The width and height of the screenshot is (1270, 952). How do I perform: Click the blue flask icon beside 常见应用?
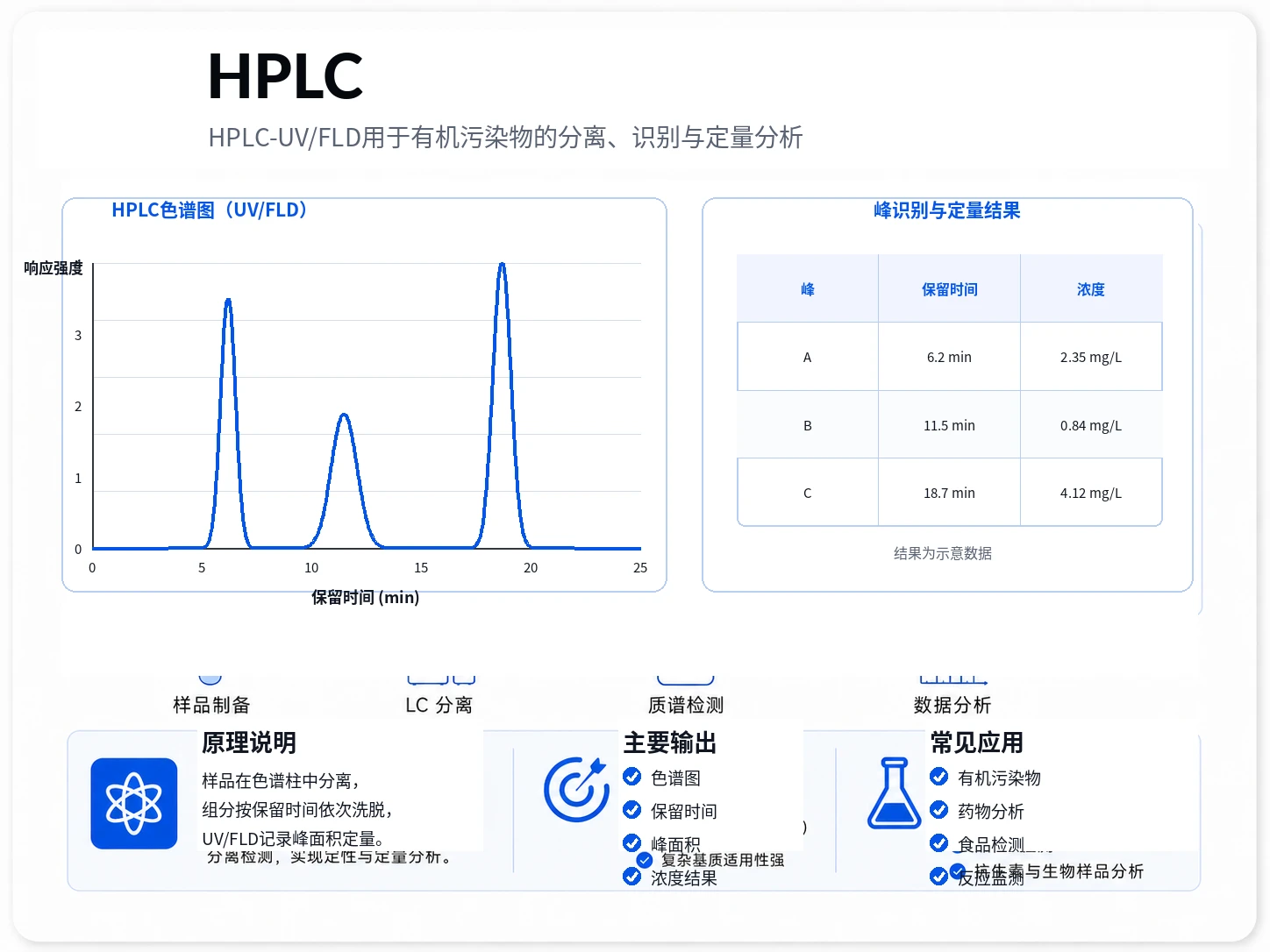pyautogui.click(x=895, y=793)
